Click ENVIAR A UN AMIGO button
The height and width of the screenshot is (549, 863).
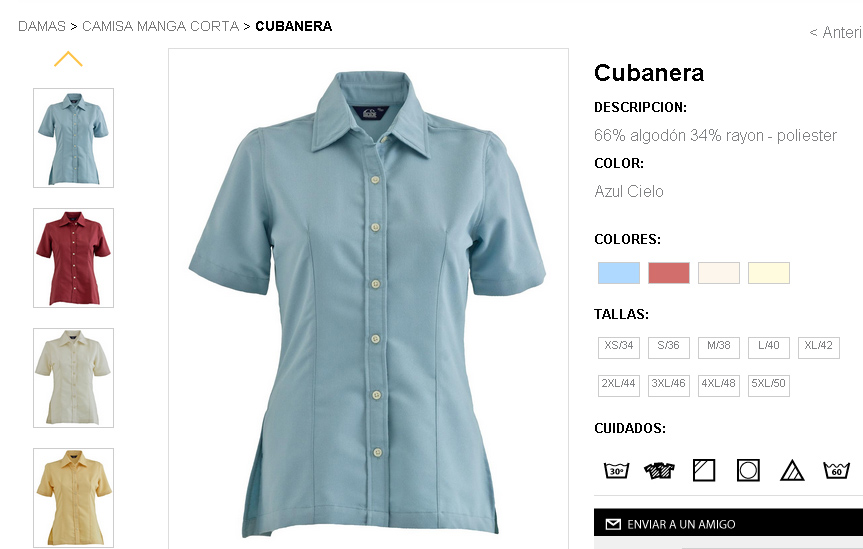728,523
